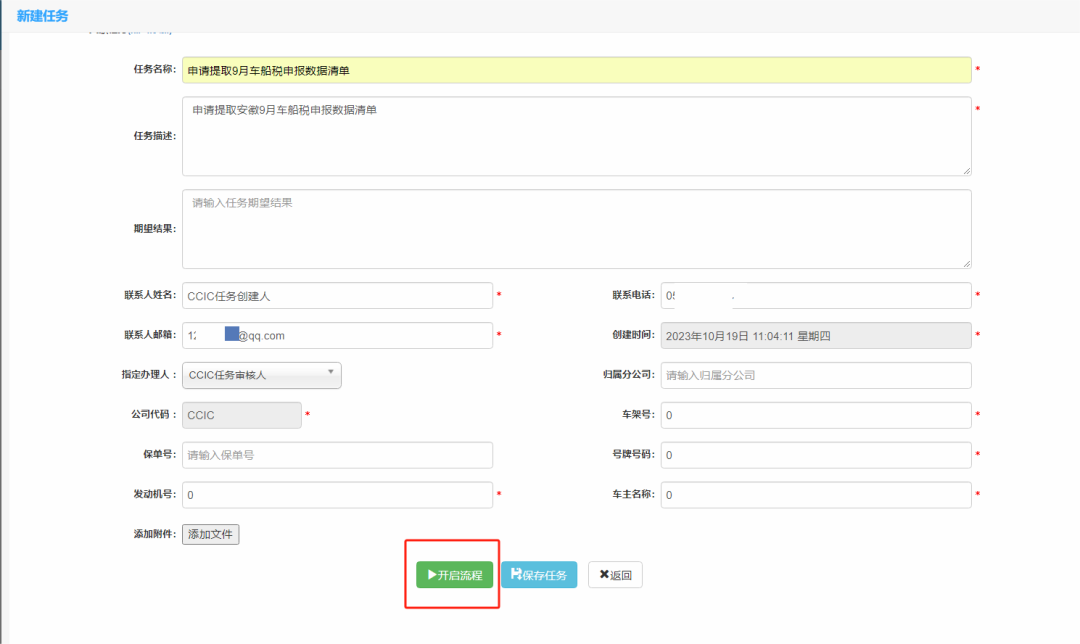Select the 联系人姓名 field
The height and width of the screenshot is (644, 1080).
click(x=337, y=296)
